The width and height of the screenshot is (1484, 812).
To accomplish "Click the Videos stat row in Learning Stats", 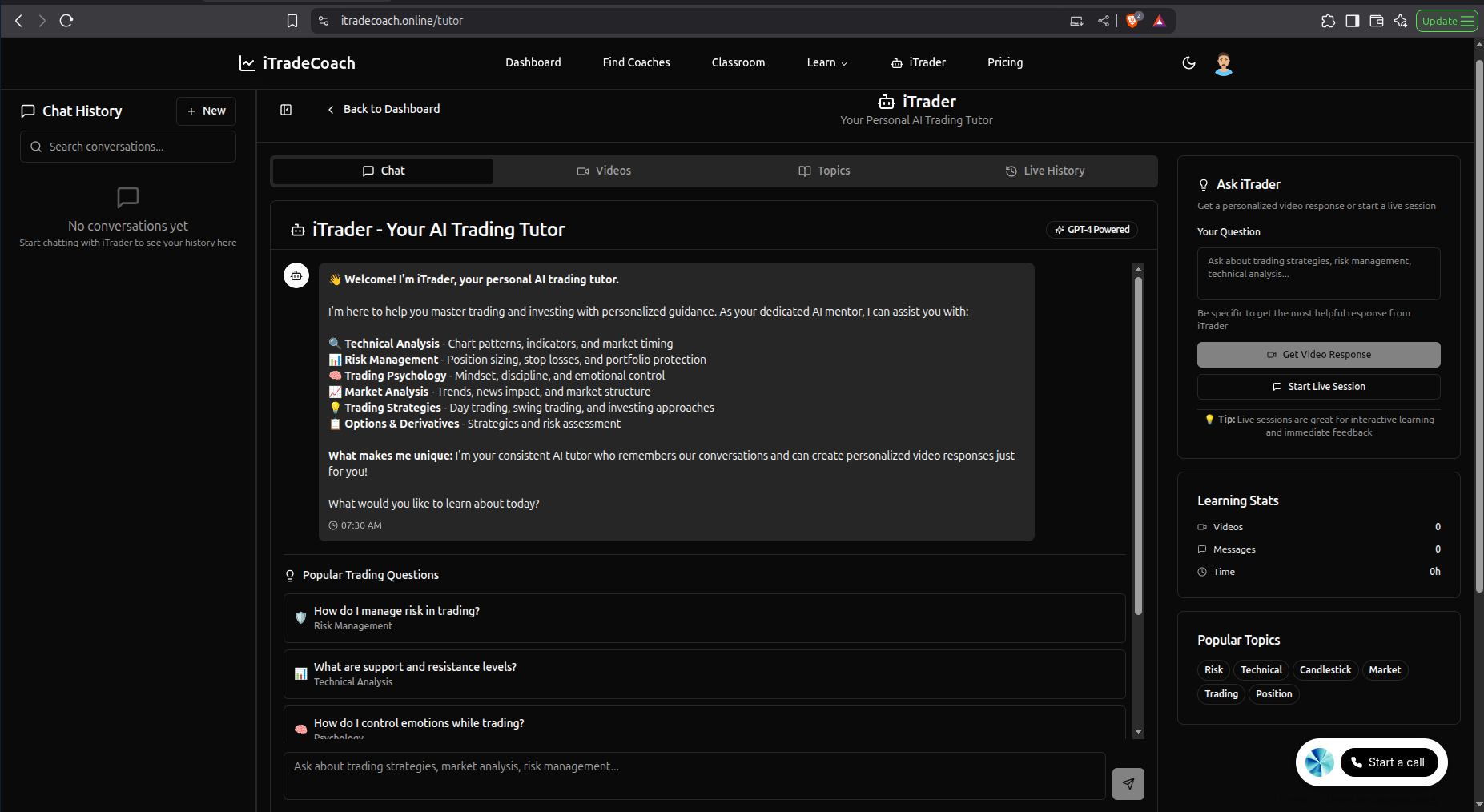I will [x=1318, y=527].
